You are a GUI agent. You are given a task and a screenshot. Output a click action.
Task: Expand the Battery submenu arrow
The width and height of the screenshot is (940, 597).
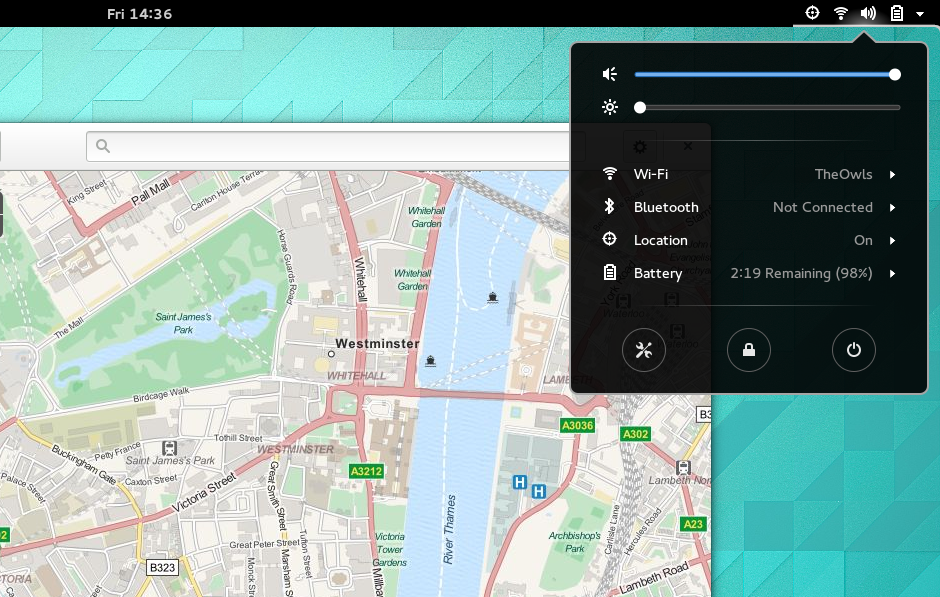893,273
